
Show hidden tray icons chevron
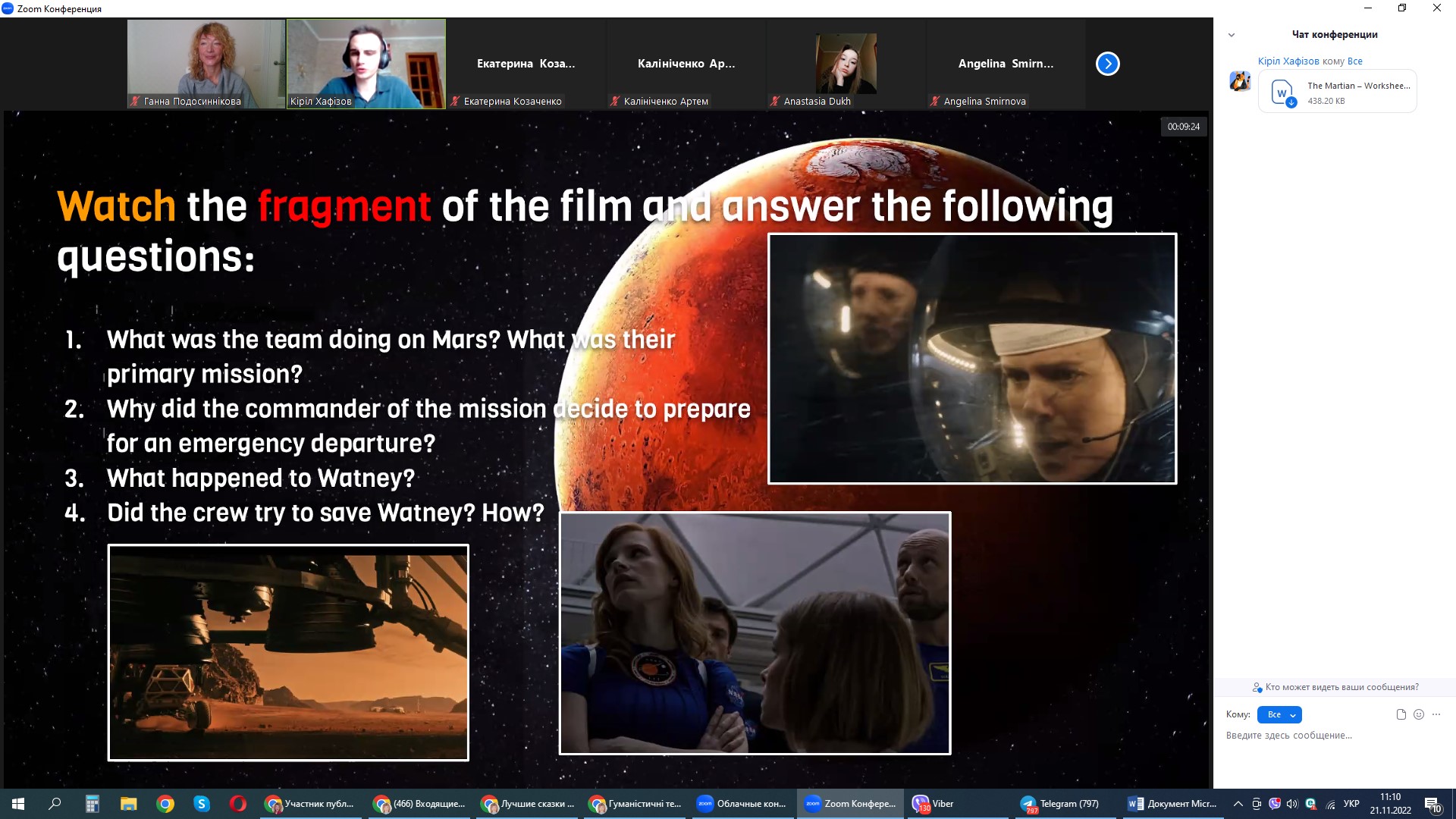(x=1238, y=804)
